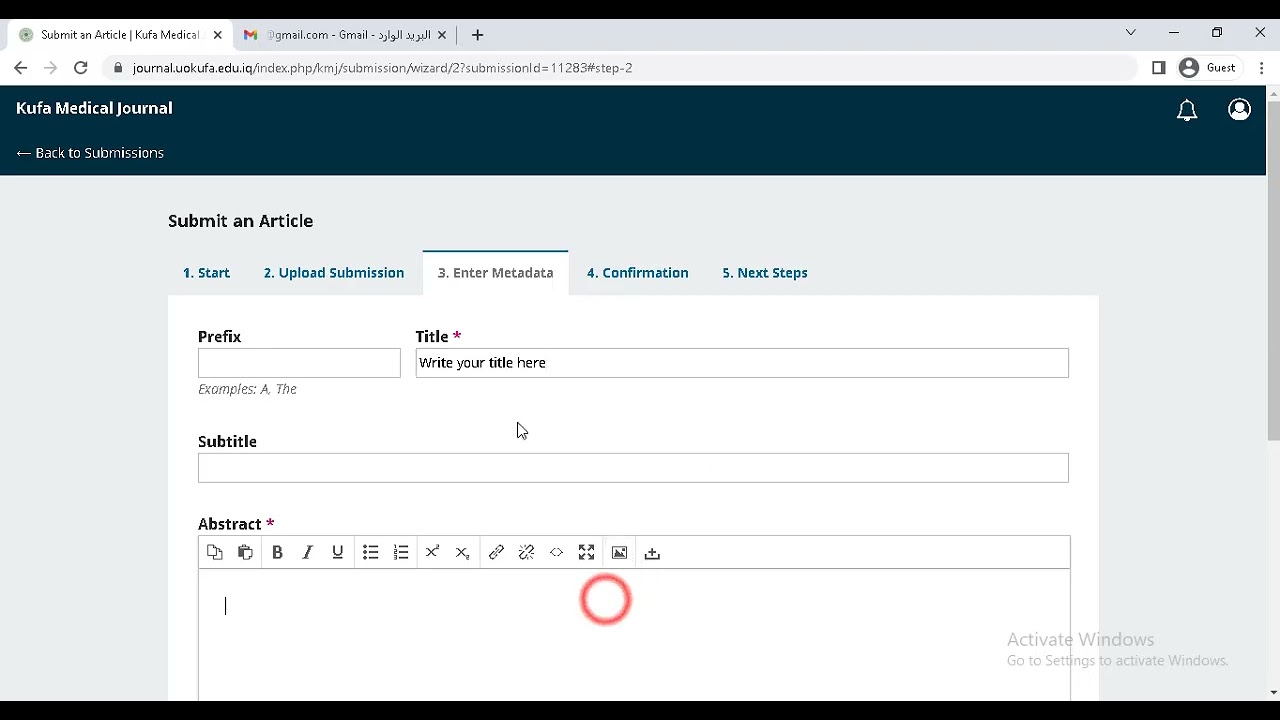The width and height of the screenshot is (1280, 720).
Task: Click the Kufa Medical Journal header link
Action: click(x=94, y=108)
